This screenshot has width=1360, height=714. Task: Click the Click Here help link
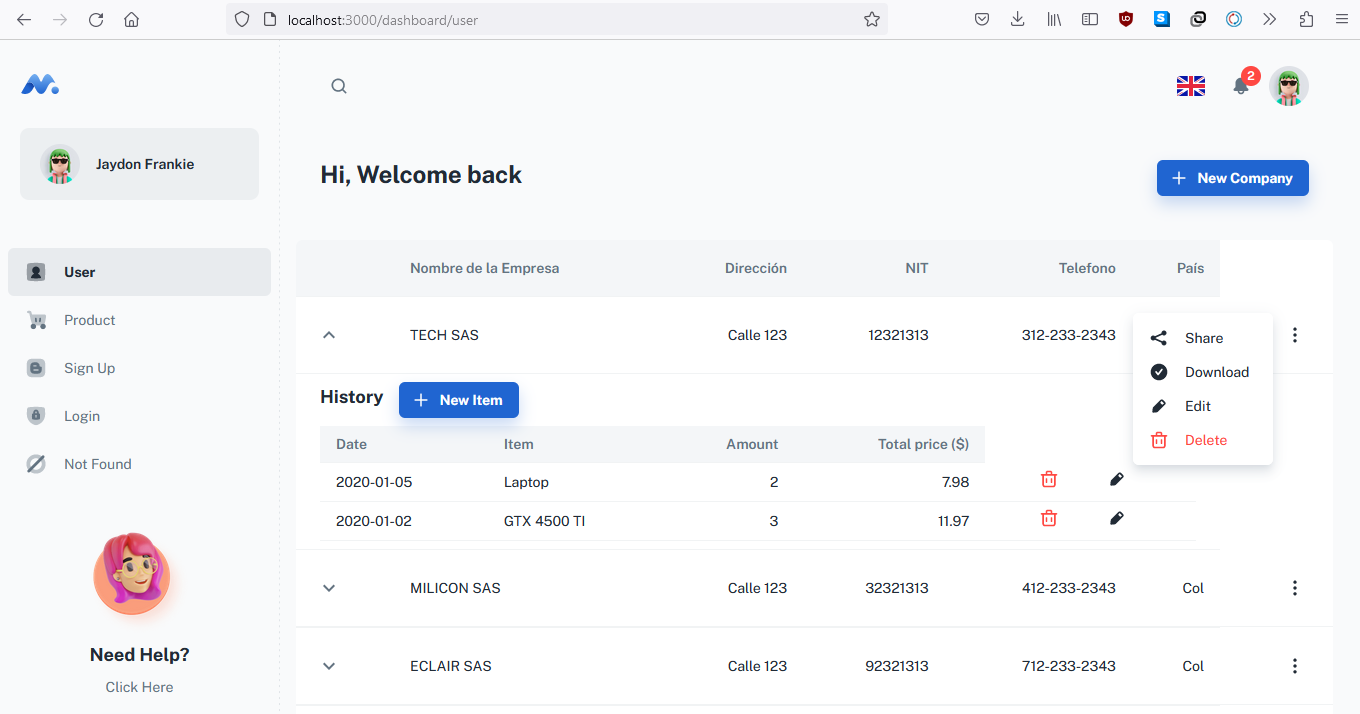139,687
